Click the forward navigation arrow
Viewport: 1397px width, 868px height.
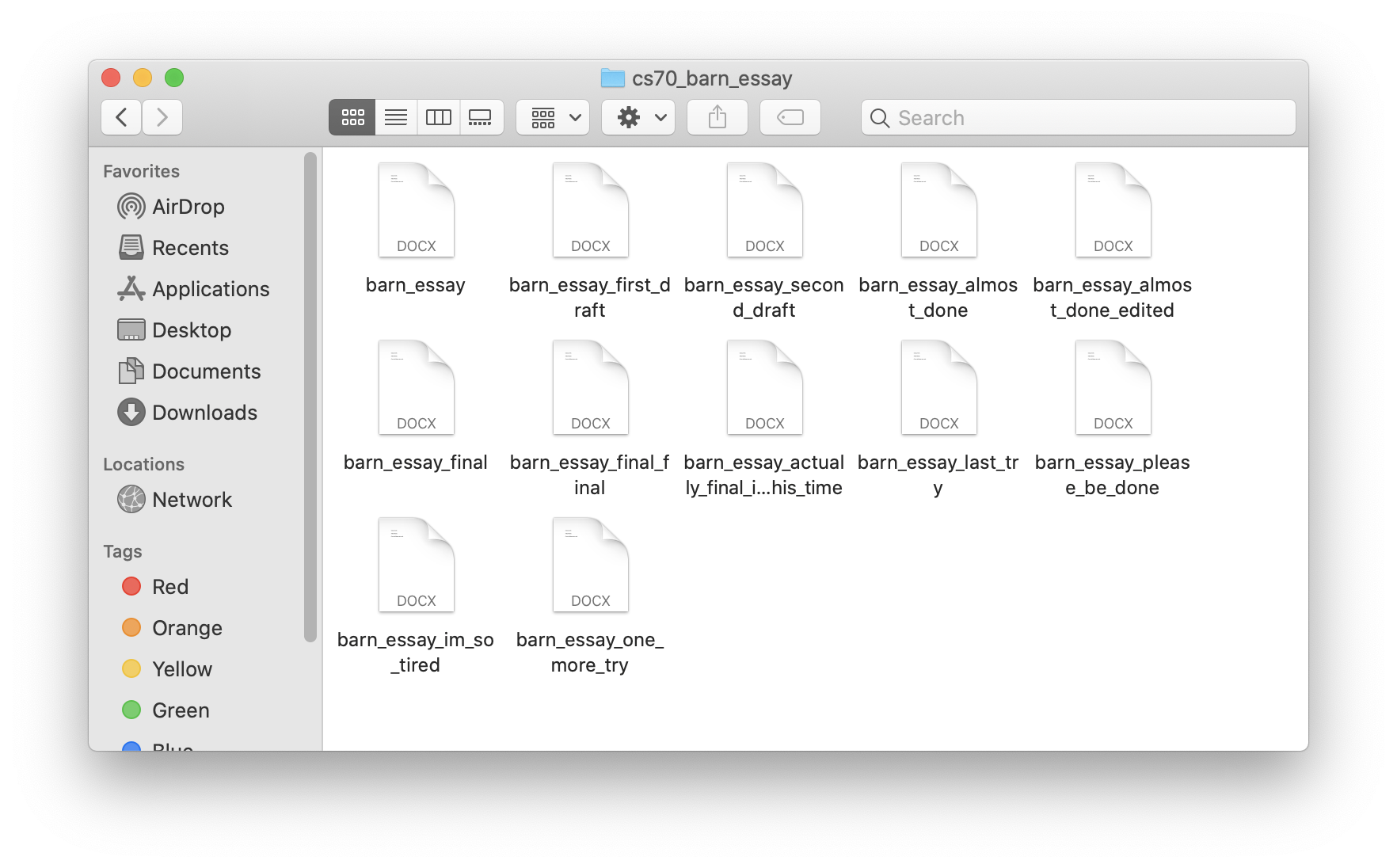(x=162, y=116)
